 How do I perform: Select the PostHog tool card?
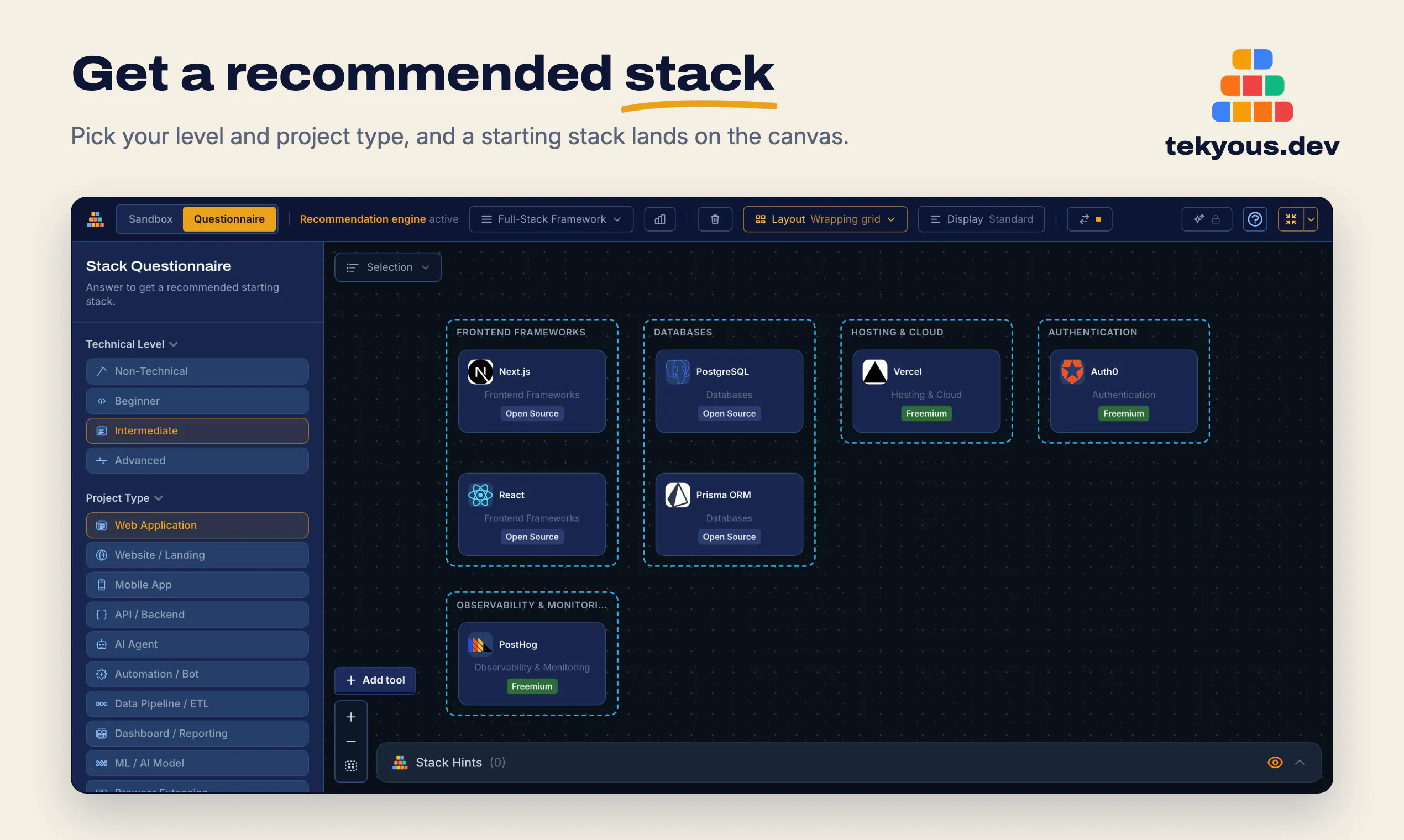click(x=532, y=664)
